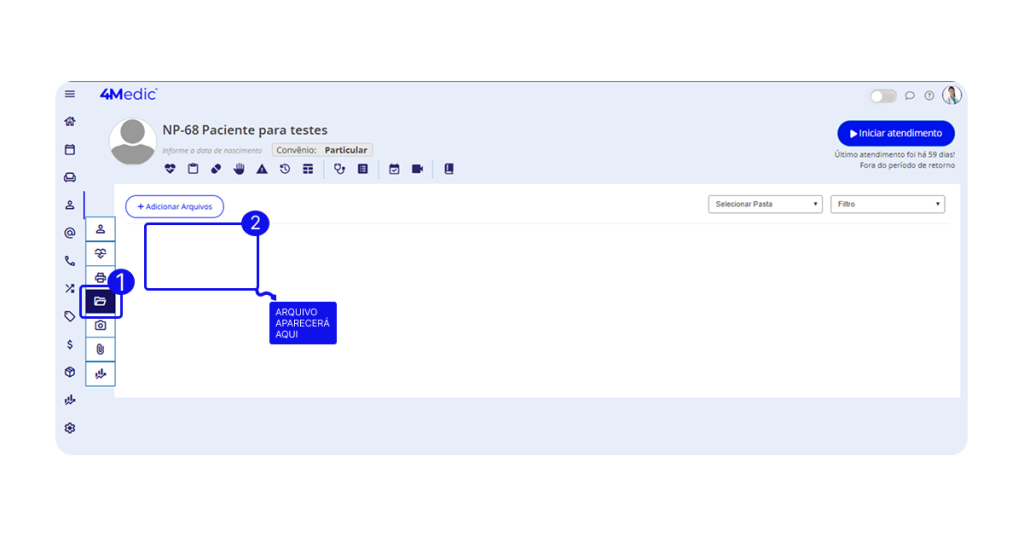Open the history clock icon
Screen dimensions: 1024x537
(x=285, y=169)
